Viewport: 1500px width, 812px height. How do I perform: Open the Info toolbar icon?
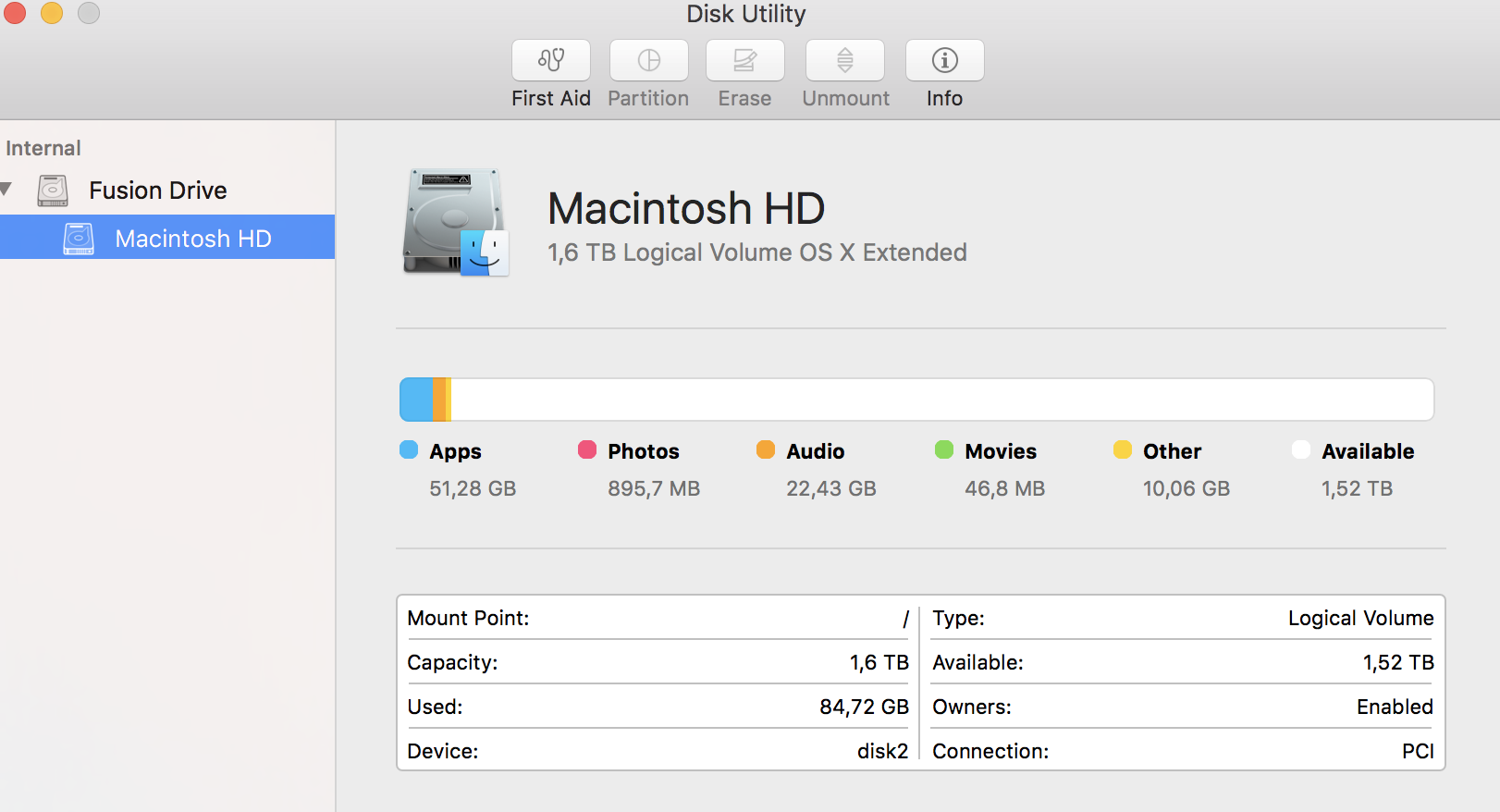945,60
